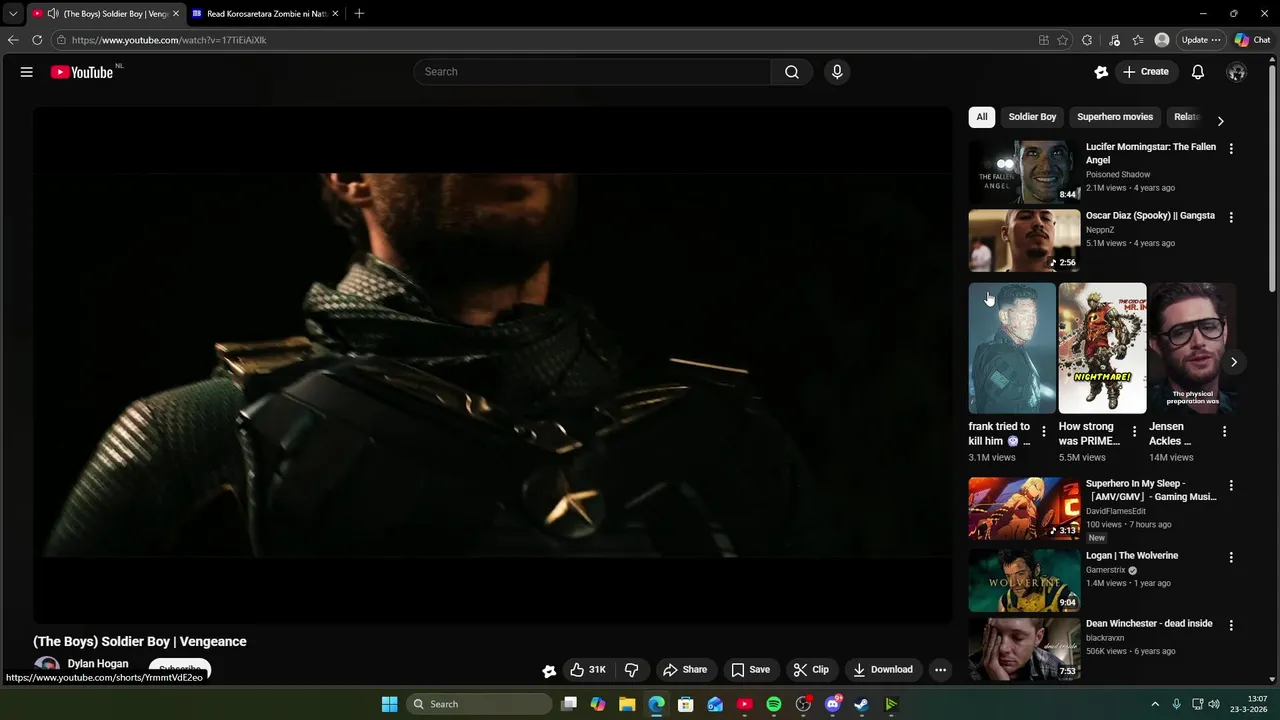Click the star badge icon left of like
1280x720 pixels.
[x=549, y=671]
